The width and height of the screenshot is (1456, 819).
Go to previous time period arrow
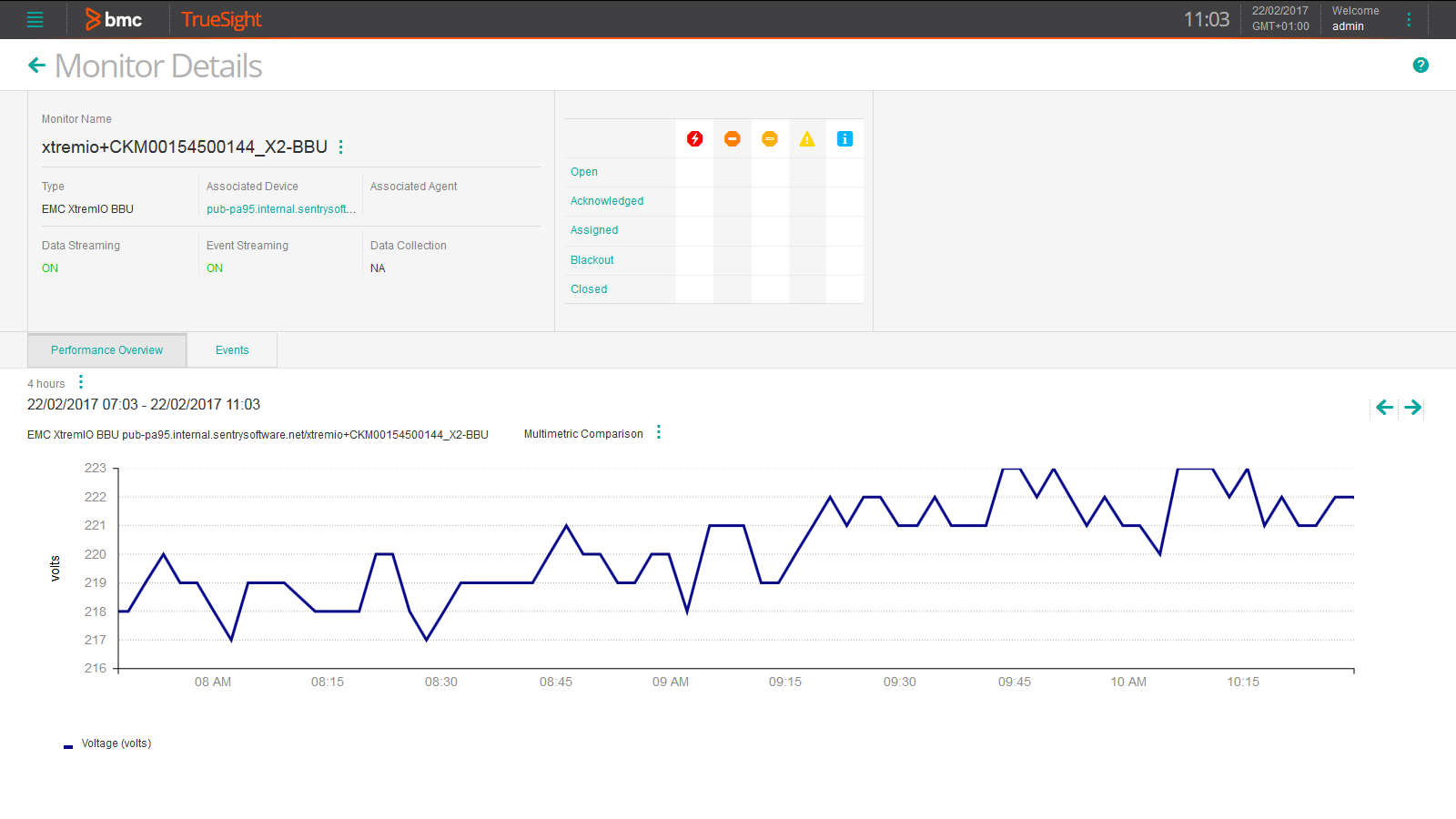point(1385,407)
